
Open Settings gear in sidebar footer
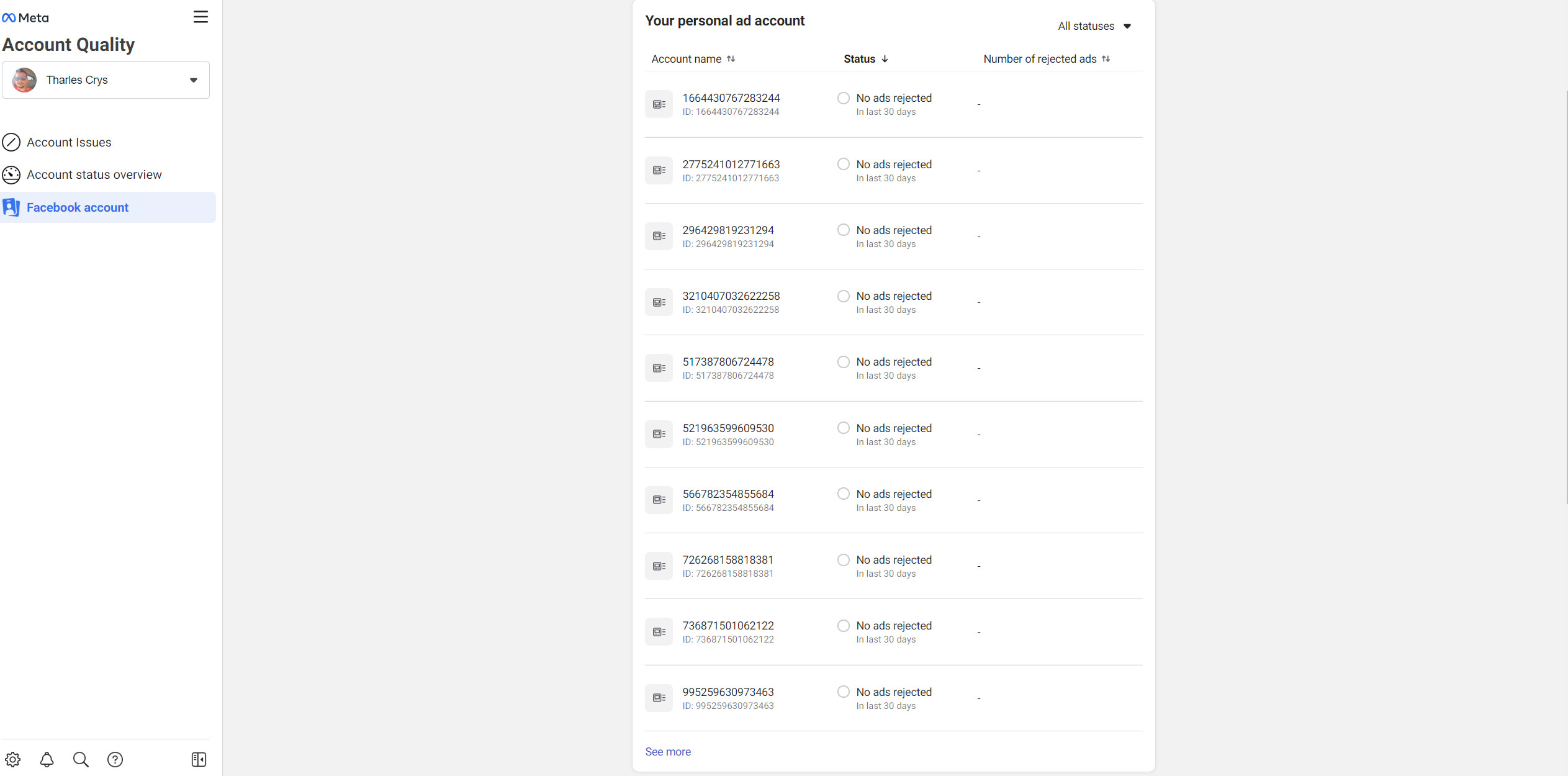coord(13,759)
